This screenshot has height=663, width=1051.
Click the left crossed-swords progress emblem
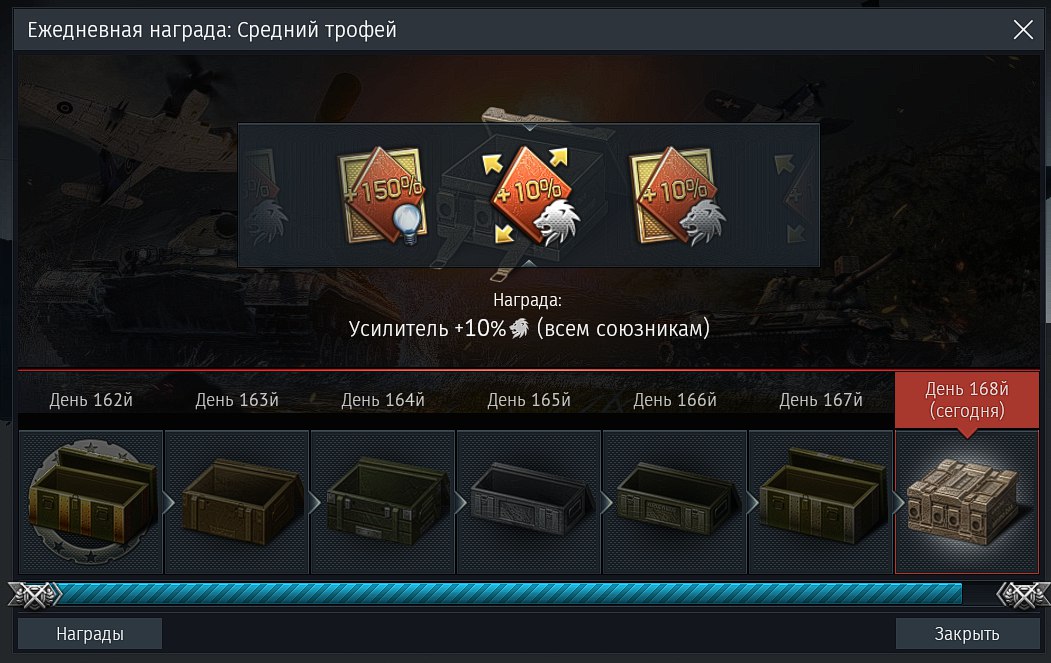pos(34,595)
